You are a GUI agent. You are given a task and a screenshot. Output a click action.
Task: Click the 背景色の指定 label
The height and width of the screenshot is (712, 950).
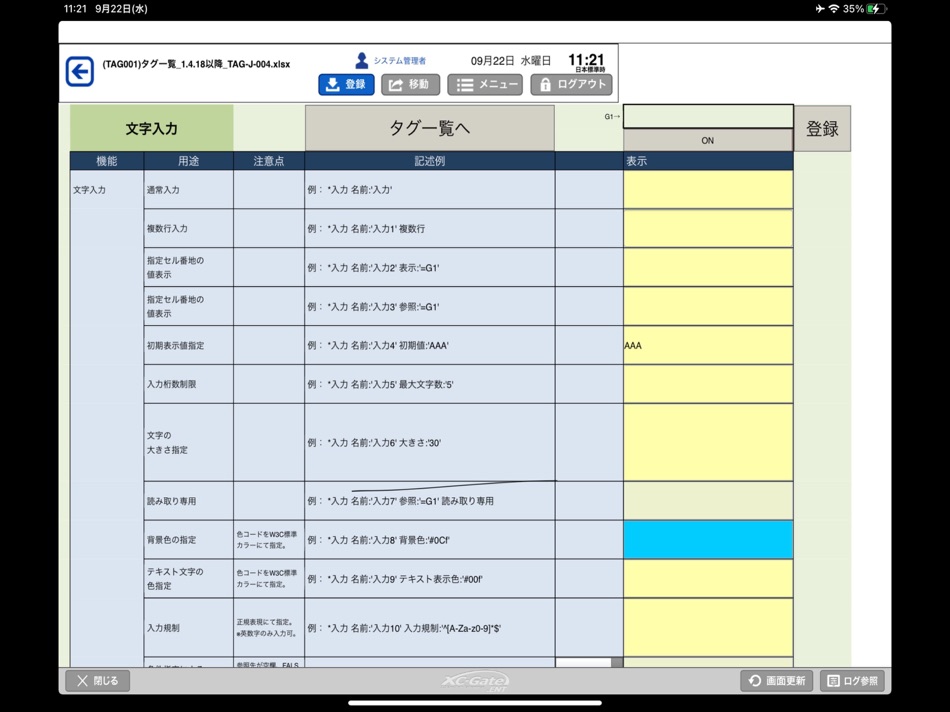click(171, 540)
